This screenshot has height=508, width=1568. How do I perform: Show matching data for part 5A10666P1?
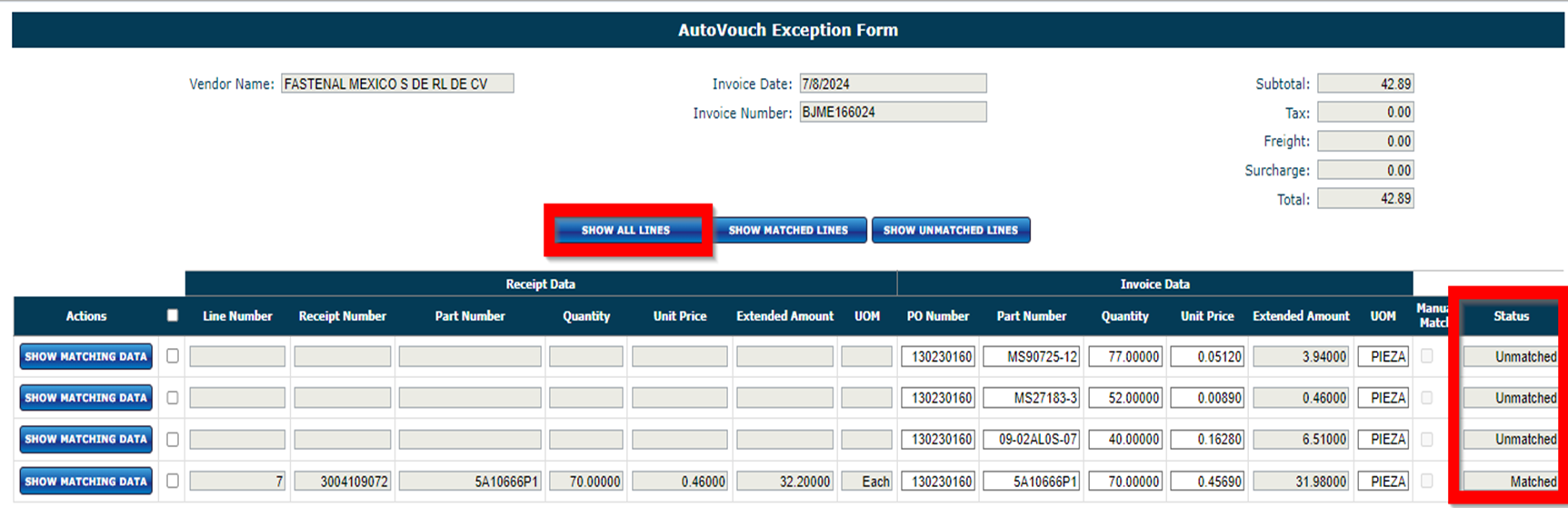click(x=85, y=482)
